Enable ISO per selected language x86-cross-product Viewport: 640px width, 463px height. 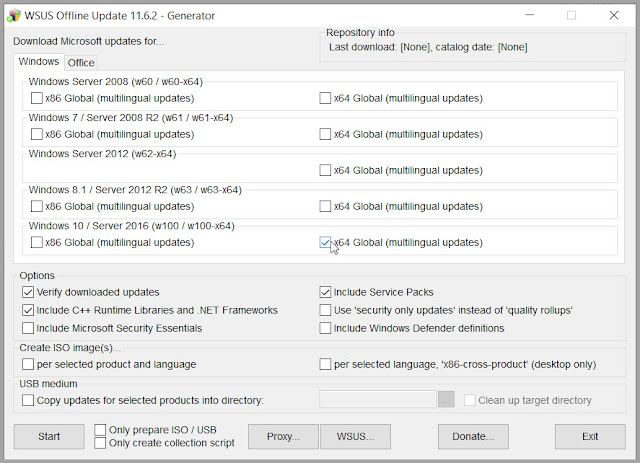click(325, 364)
